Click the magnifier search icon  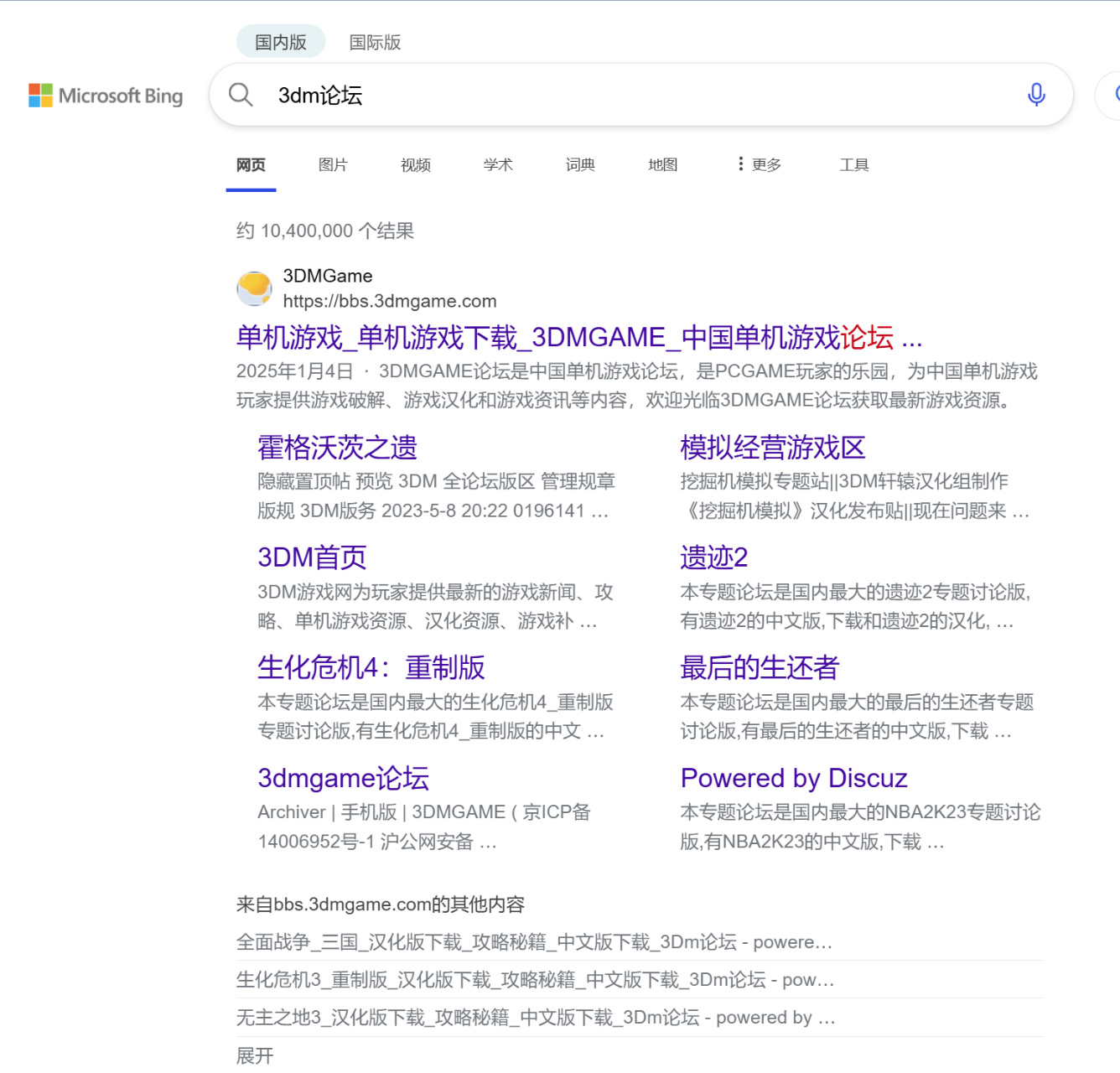(x=241, y=95)
